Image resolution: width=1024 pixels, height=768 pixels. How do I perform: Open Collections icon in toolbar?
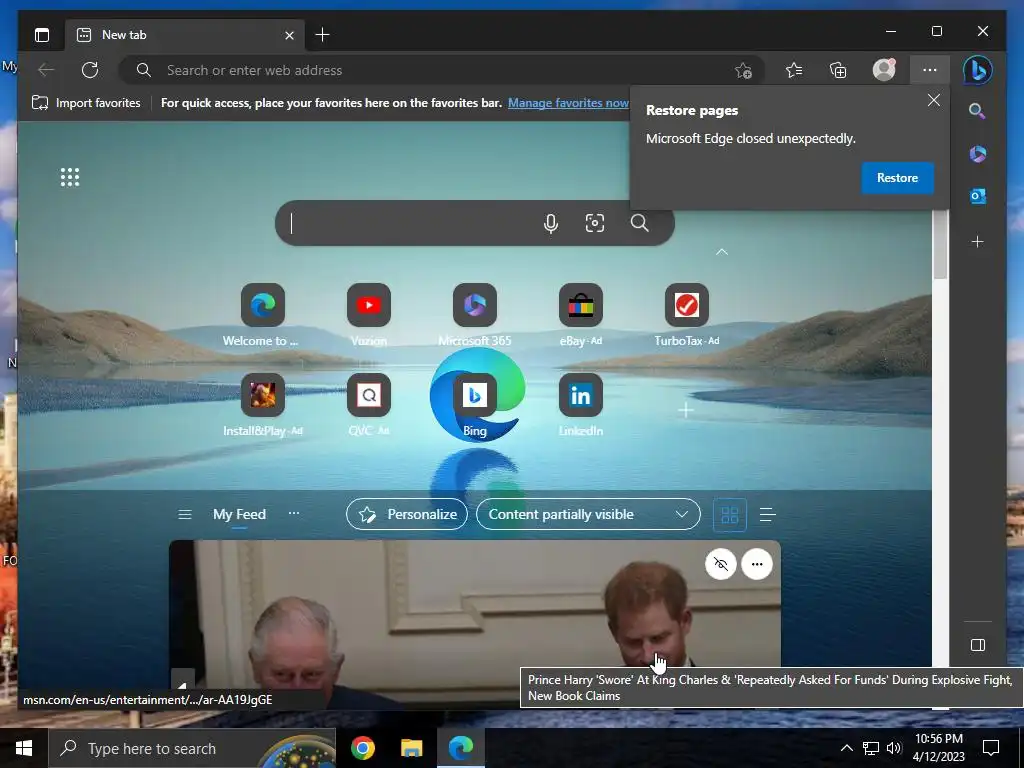[x=838, y=70]
